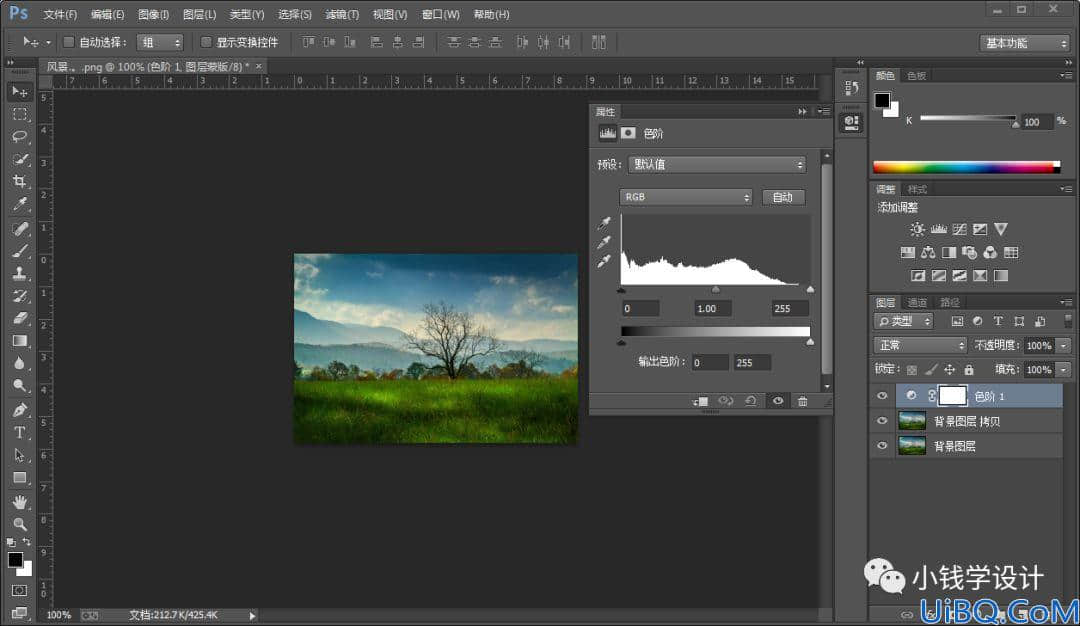Toggle lock transparent pixels
The image size is (1080, 626).
912,370
